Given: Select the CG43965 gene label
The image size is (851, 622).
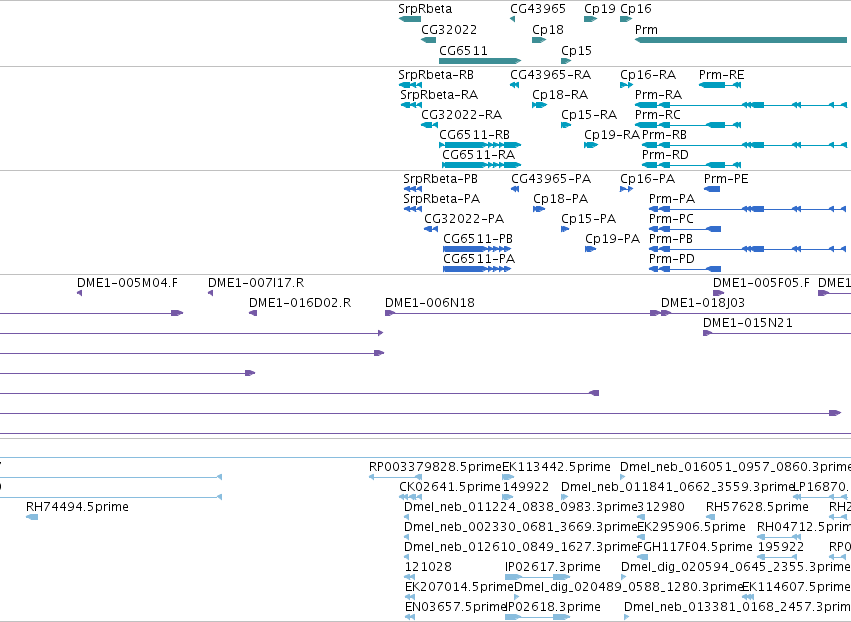Looking at the screenshot, I should [538, 9].
